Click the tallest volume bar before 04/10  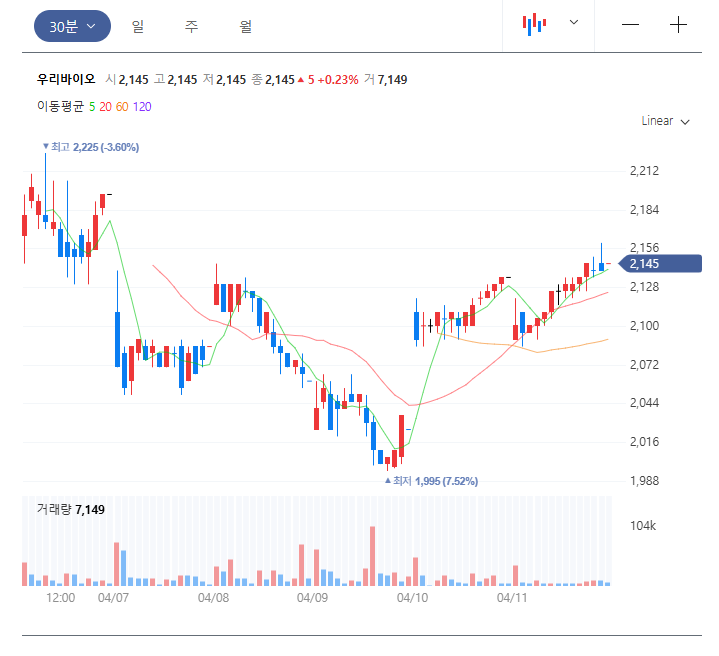tap(372, 556)
